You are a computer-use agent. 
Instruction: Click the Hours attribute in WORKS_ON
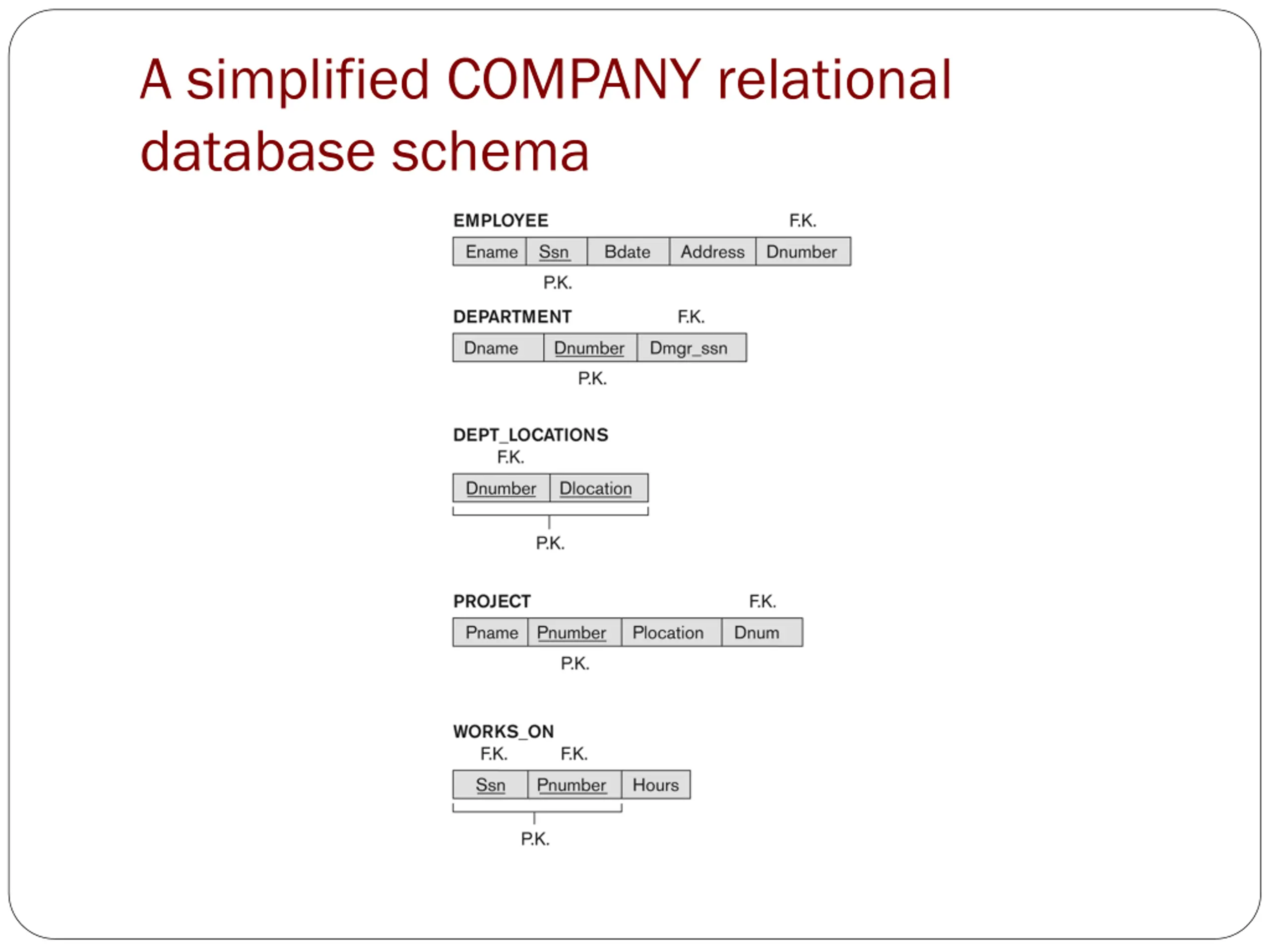pyautogui.click(x=656, y=785)
